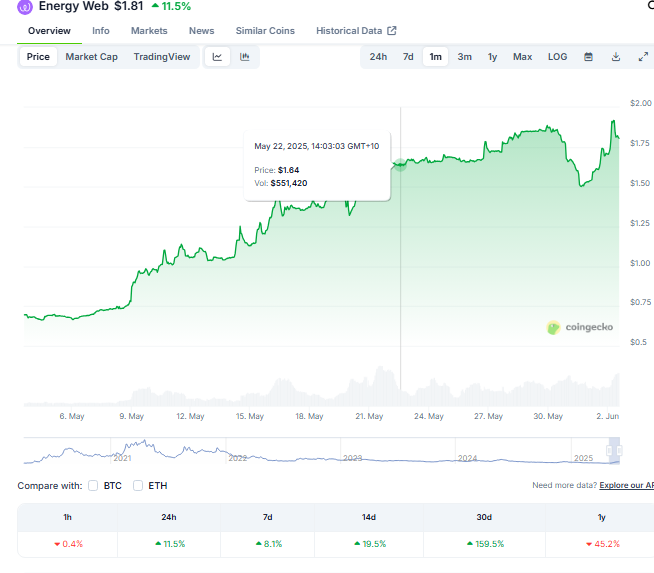Set chart range to 3m
Image resolution: width=654 pixels, height=573 pixels.
pyautogui.click(x=464, y=57)
